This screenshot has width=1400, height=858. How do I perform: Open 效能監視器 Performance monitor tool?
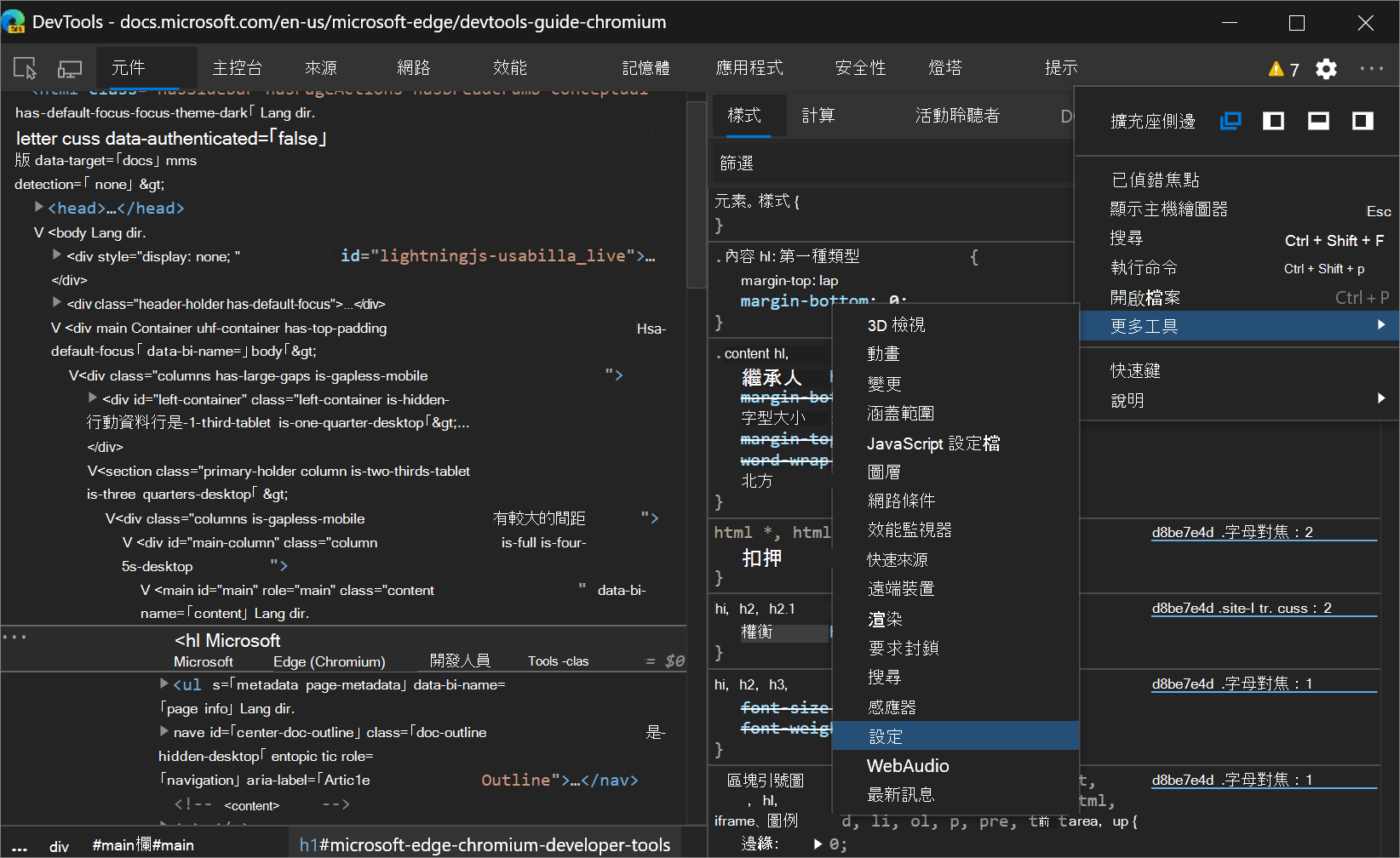coord(955,530)
